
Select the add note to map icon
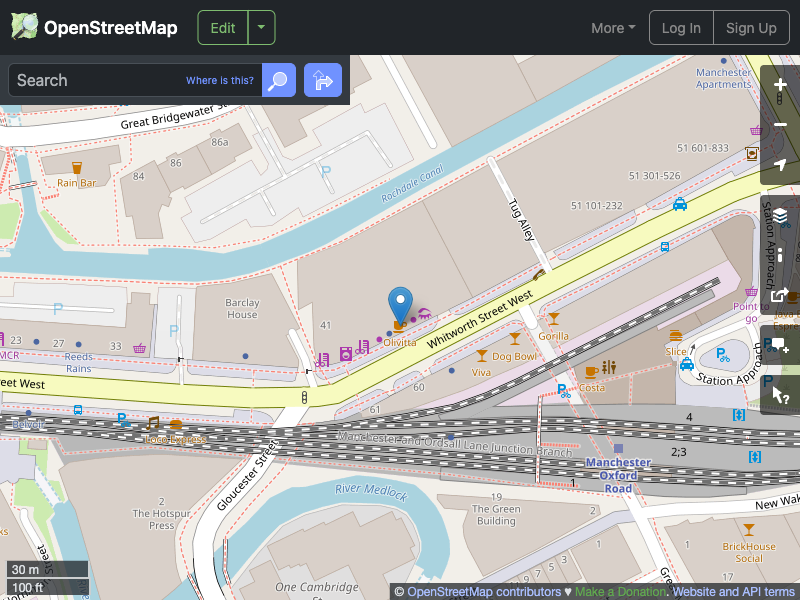click(780, 345)
